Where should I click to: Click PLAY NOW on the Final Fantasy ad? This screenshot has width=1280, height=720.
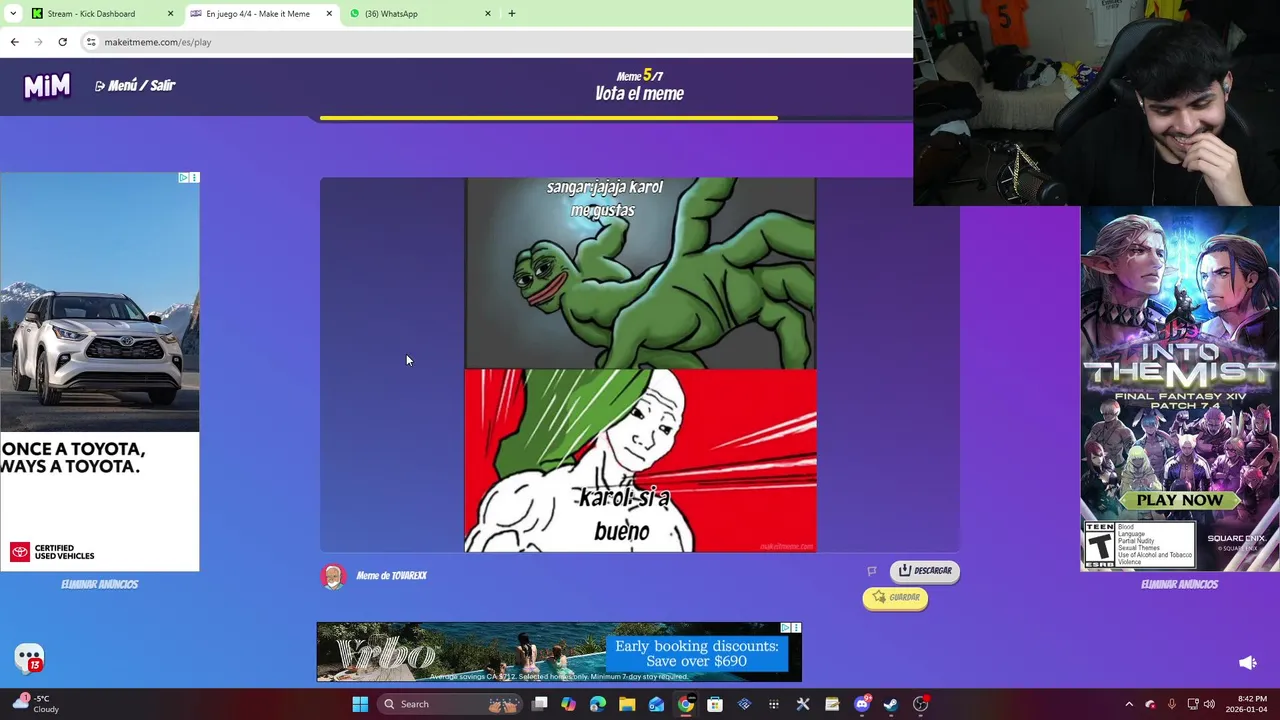1179,500
